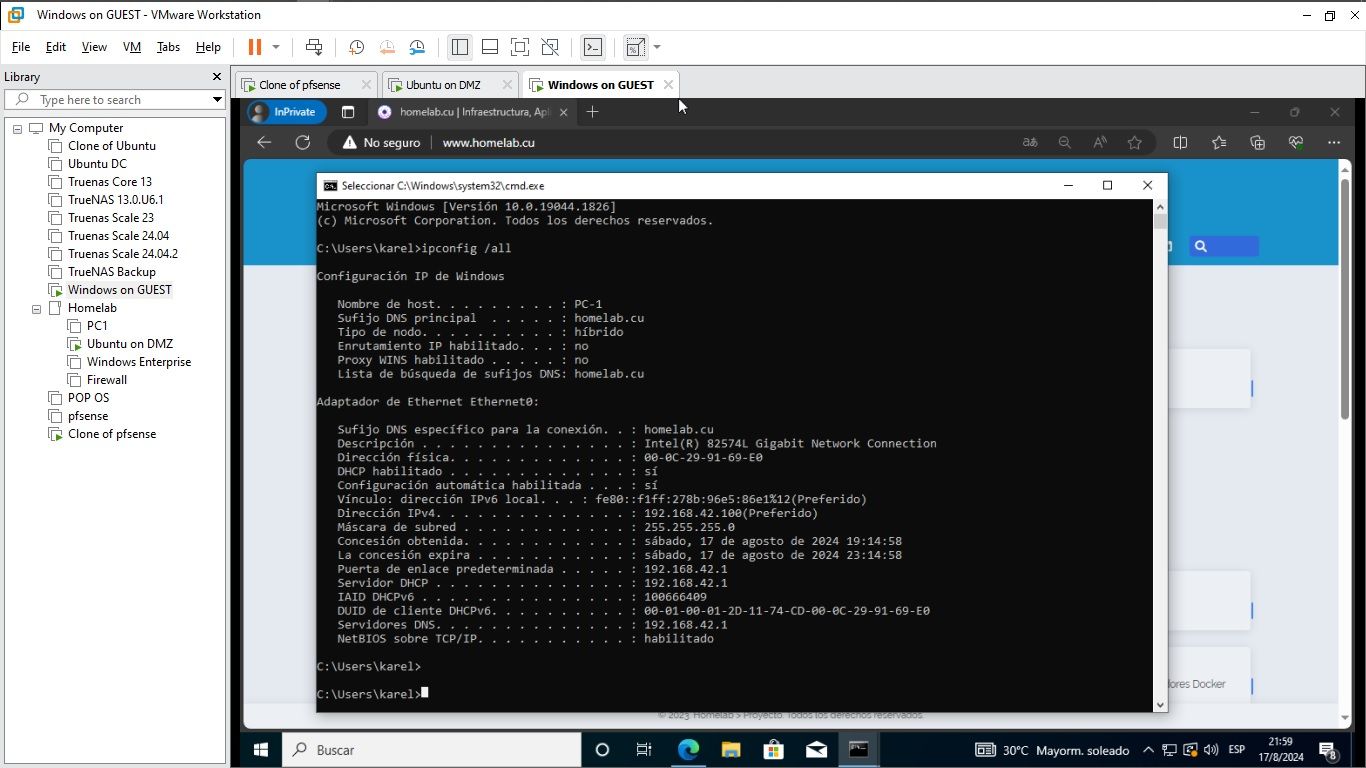Image resolution: width=1366 pixels, height=768 pixels.
Task: Select TrueNAS 13.0.U6.1 entry
Action: [115, 200]
